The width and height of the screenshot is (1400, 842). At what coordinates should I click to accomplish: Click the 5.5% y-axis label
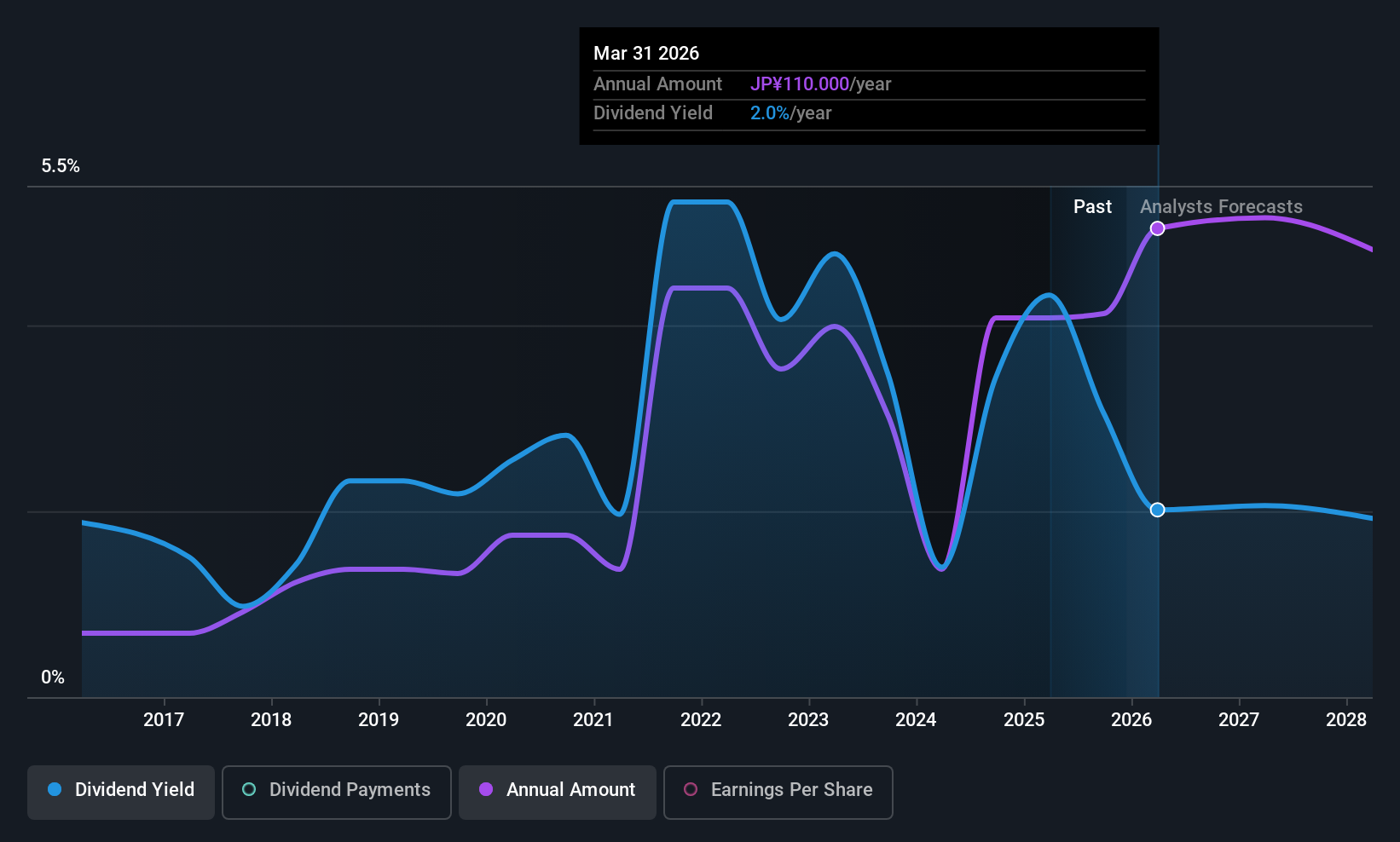61,166
